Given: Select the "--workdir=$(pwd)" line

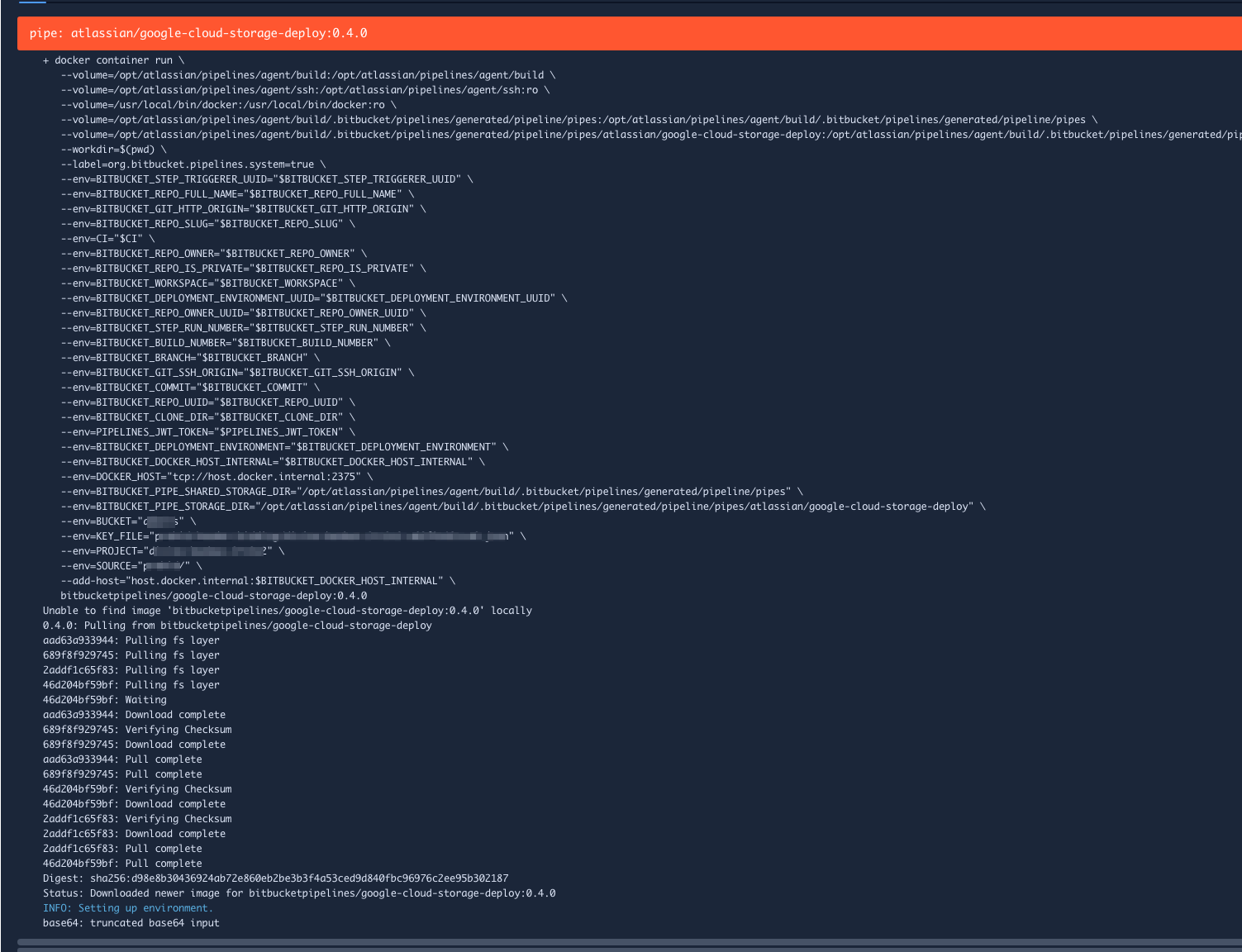Looking at the screenshot, I should pos(113,150).
